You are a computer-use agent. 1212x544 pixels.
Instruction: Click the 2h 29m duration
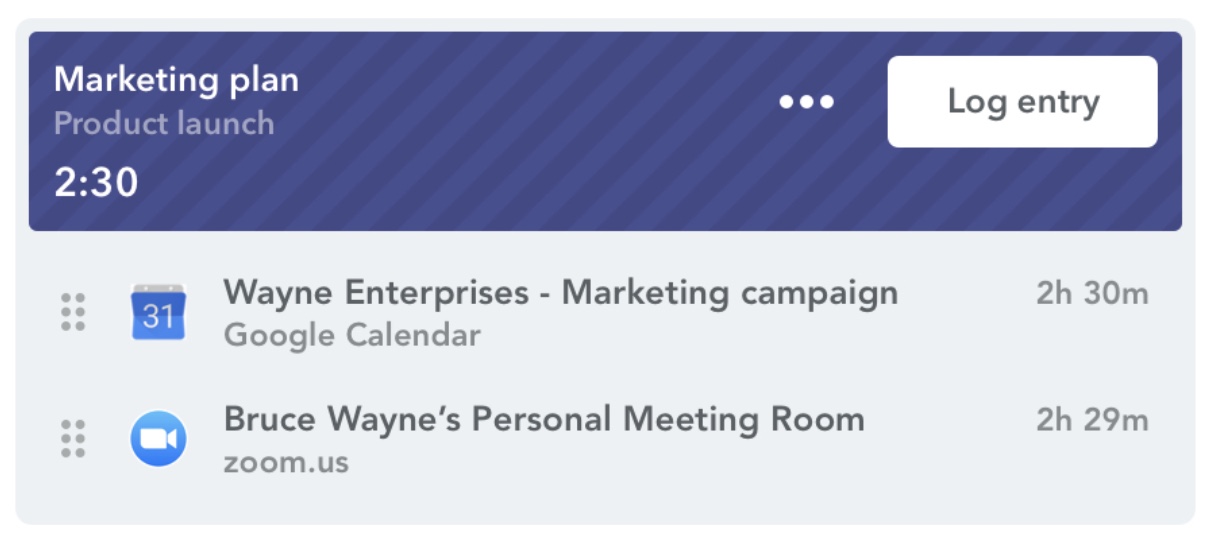click(1092, 420)
